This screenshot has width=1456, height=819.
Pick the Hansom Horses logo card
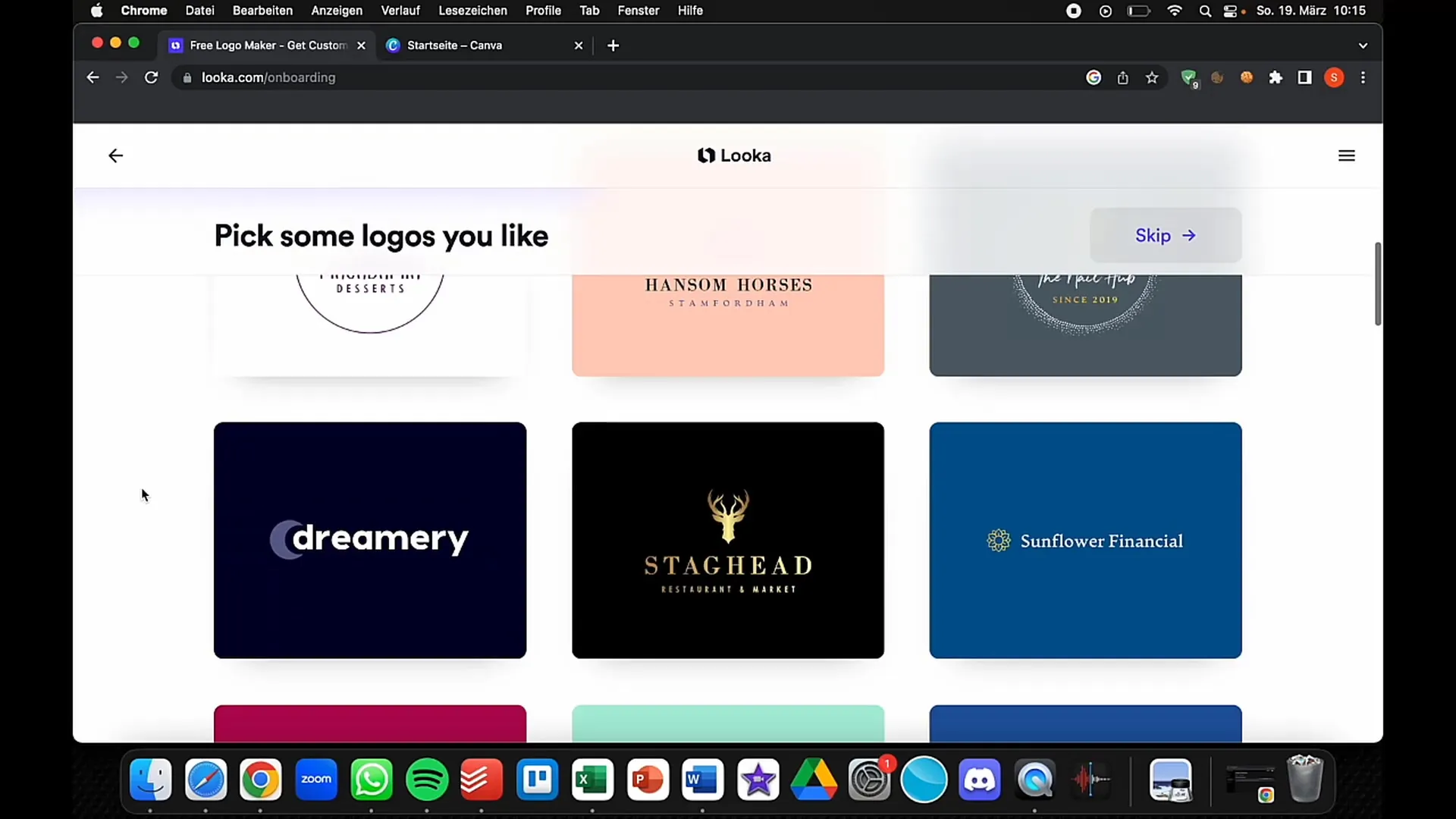coord(728,325)
